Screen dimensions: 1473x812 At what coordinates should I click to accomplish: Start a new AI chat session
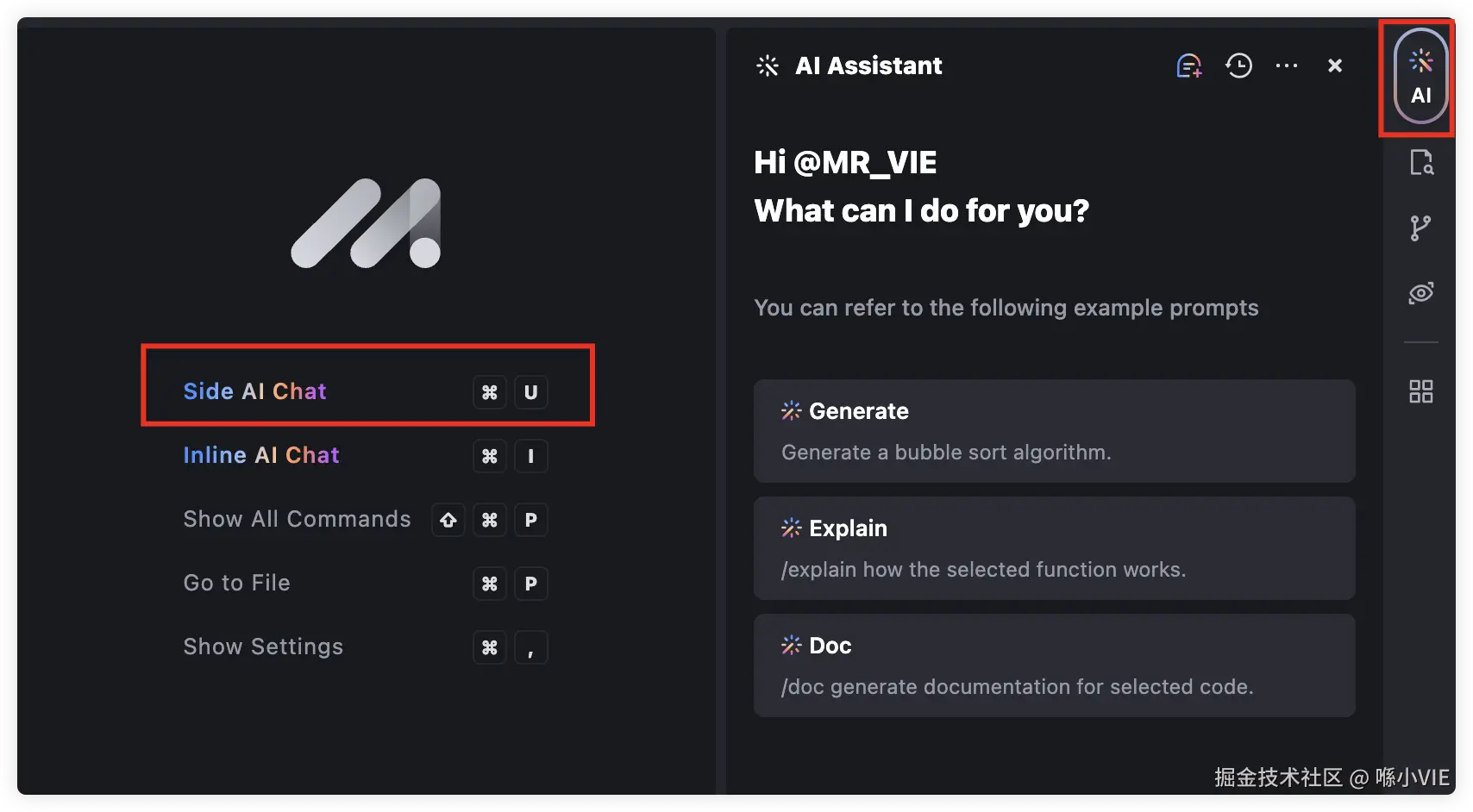tap(1188, 66)
